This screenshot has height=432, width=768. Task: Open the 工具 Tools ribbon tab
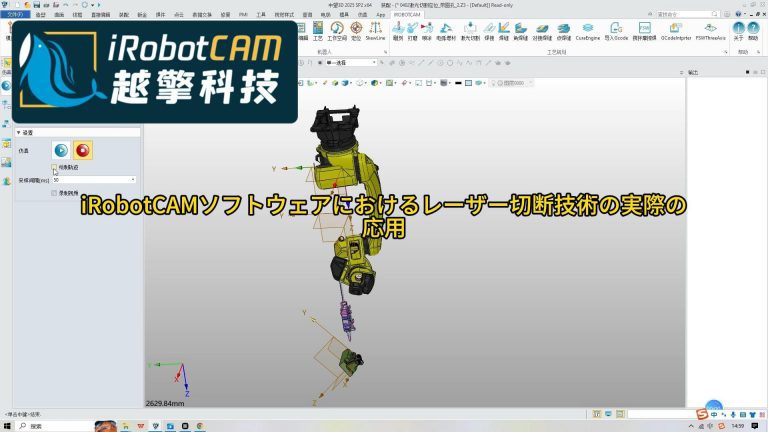tap(261, 15)
